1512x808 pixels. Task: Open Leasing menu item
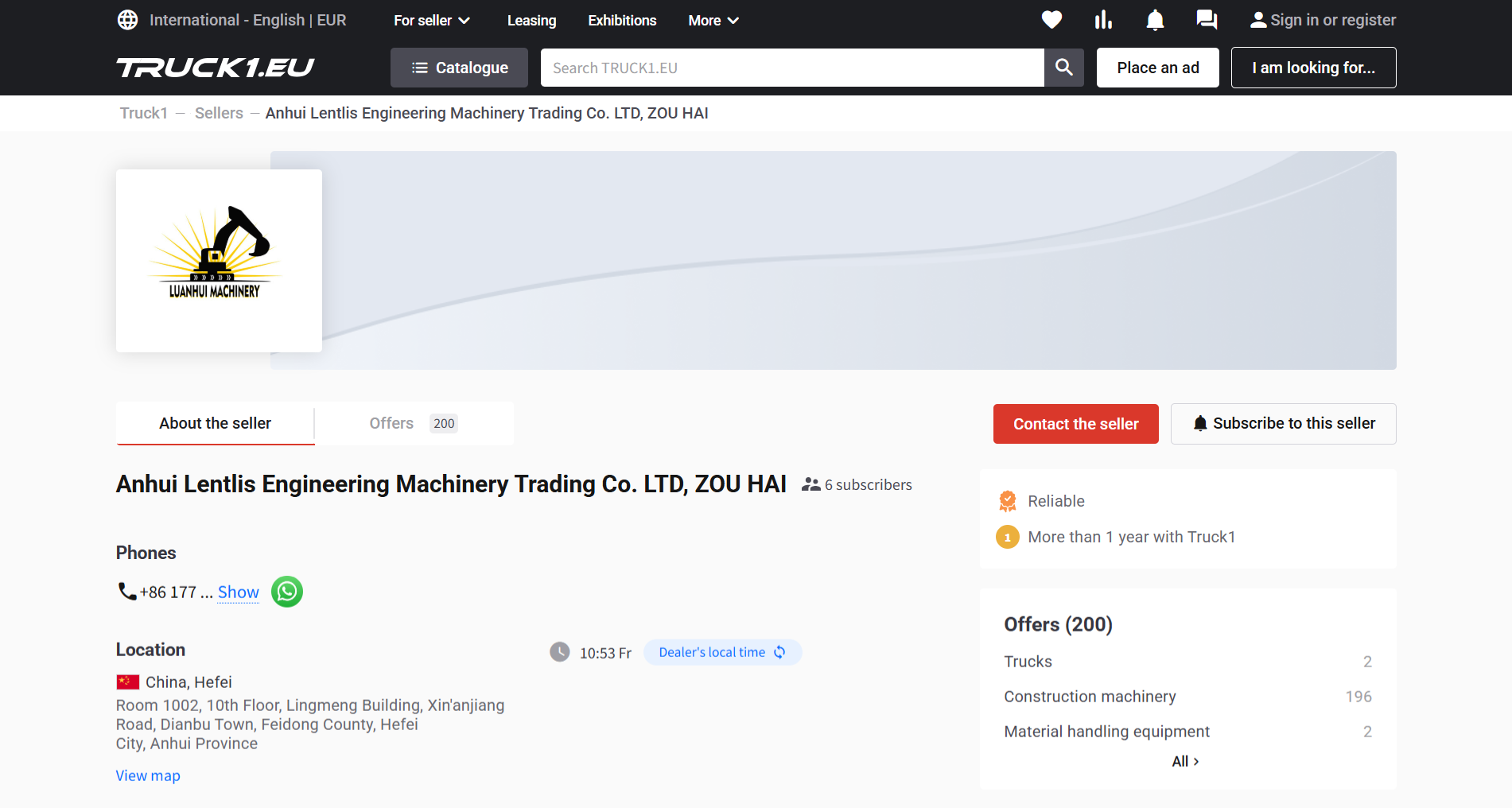pos(531,21)
